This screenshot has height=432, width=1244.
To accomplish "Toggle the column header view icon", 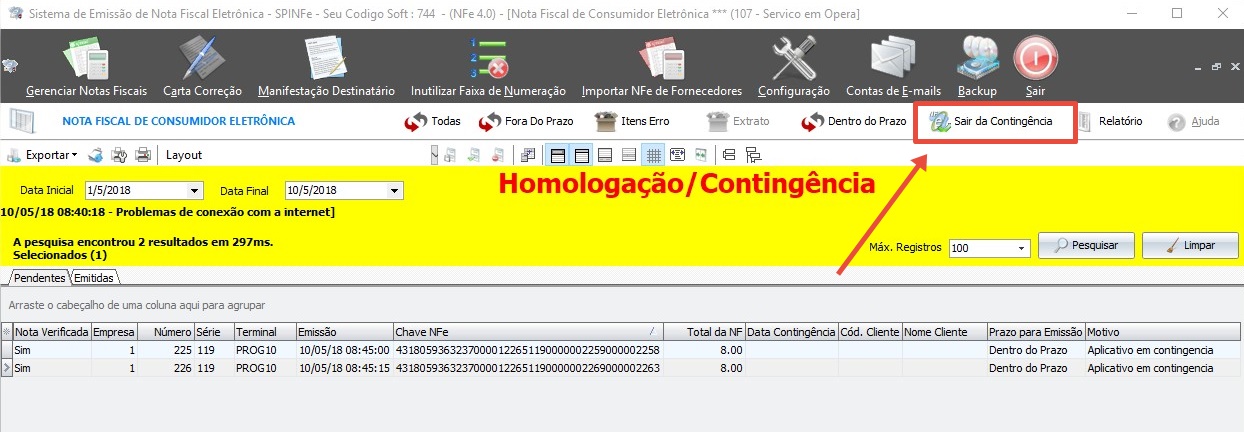I will (582, 155).
